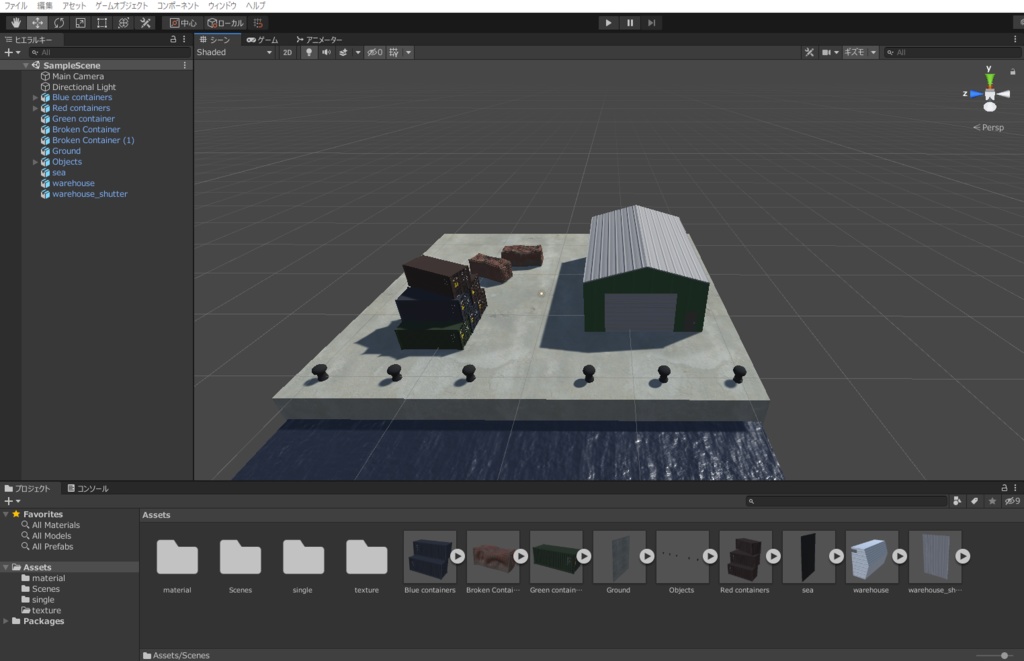Select the Rotate tool
Image resolution: width=1024 pixels, height=661 pixels.
[x=59, y=23]
